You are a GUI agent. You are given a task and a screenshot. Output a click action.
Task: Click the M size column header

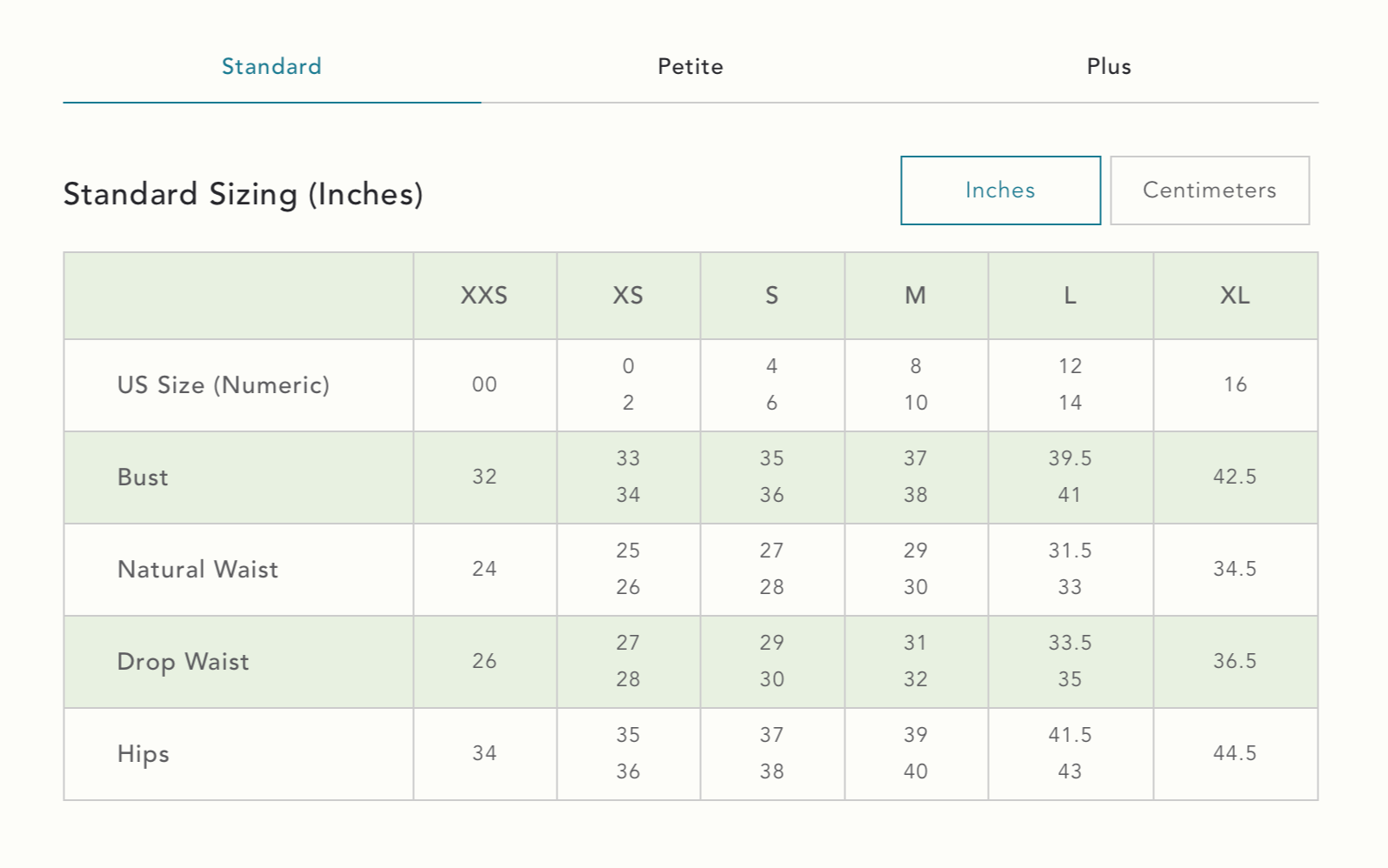click(x=915, y=296)
